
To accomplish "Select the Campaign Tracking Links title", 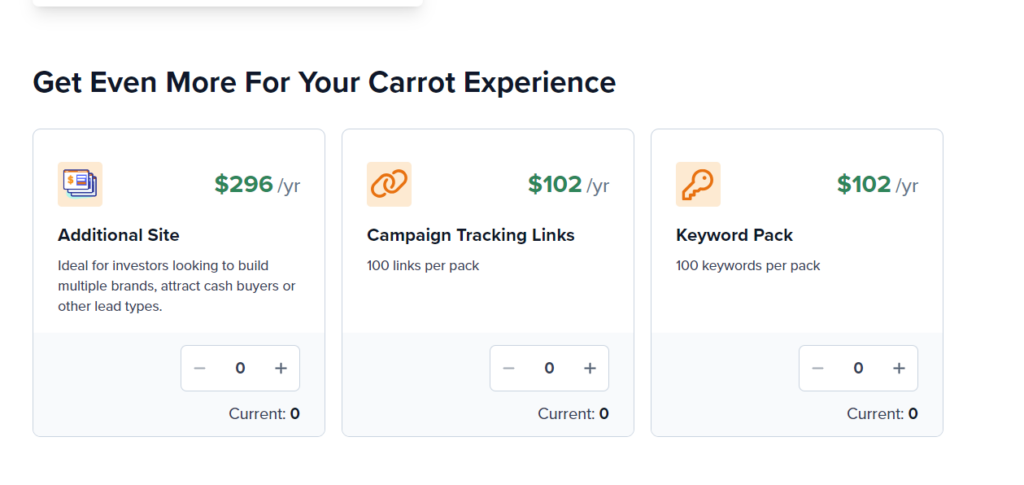I will point(470,235).
